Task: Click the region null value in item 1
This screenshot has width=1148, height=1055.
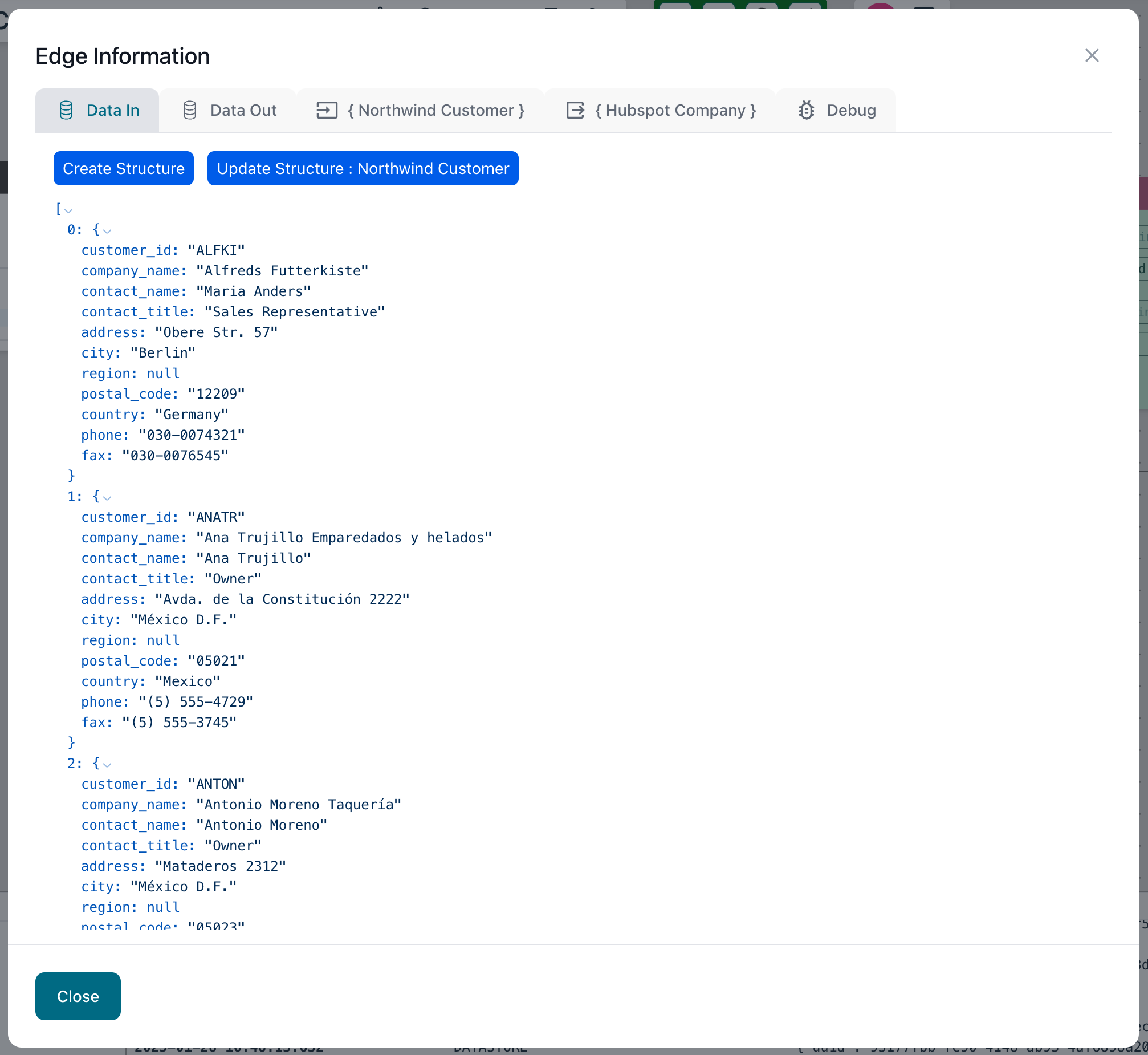Action: click(x=163, y=640)
